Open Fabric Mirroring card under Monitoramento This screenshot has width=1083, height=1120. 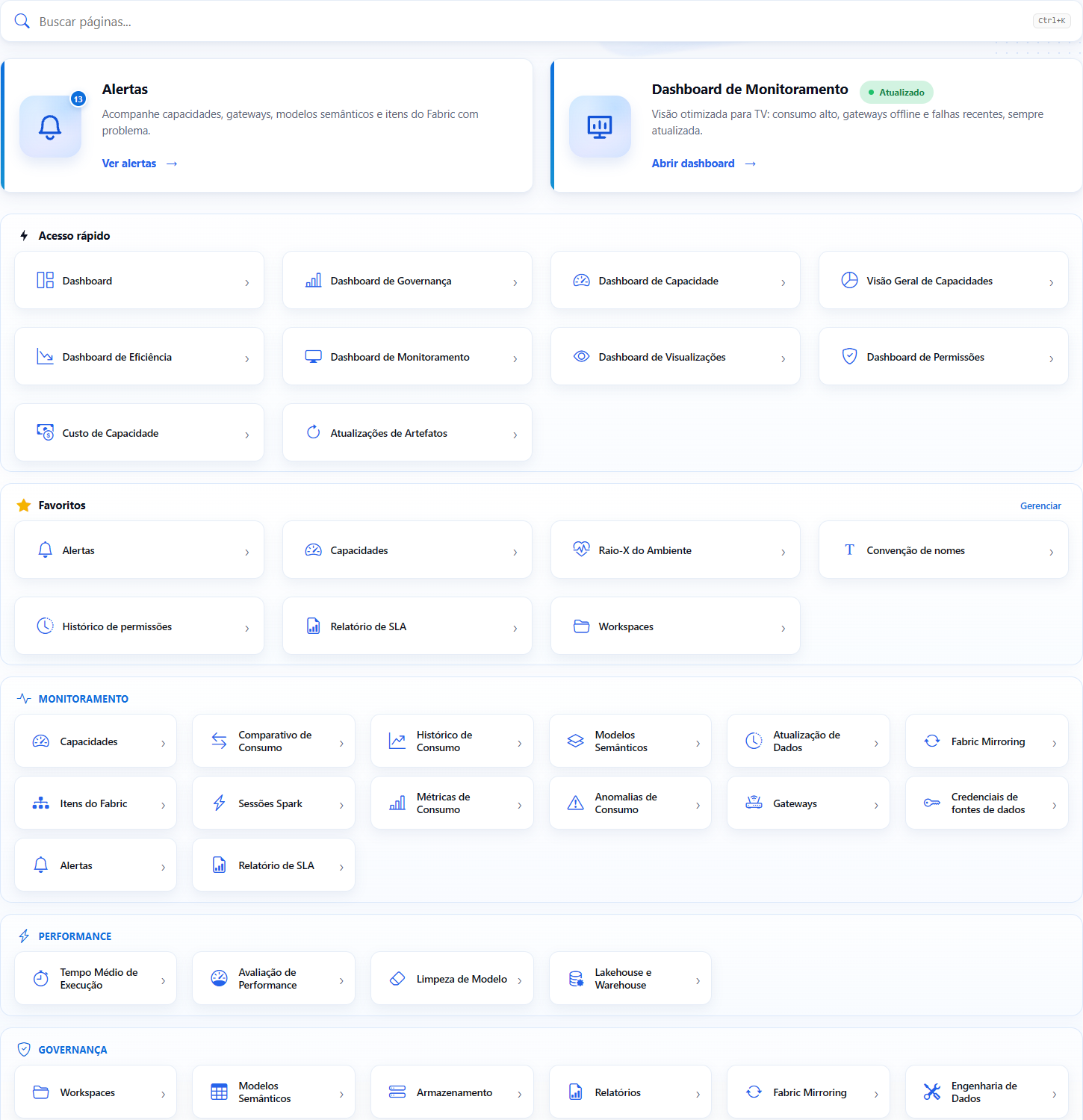(x=987, y=741)
